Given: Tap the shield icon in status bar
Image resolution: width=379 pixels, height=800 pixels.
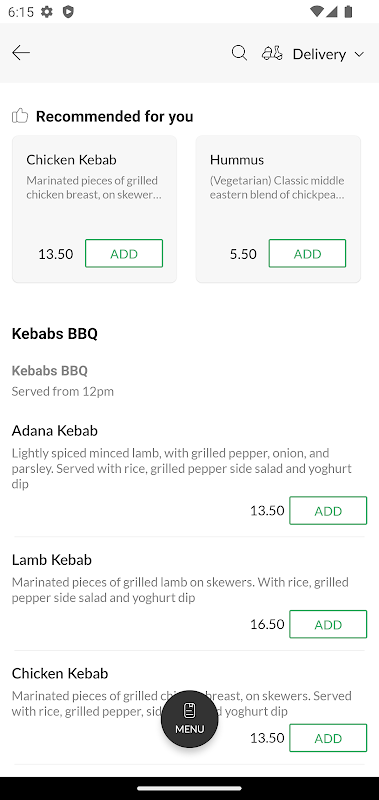Looking at the screenshot, I should coord(68,11).
